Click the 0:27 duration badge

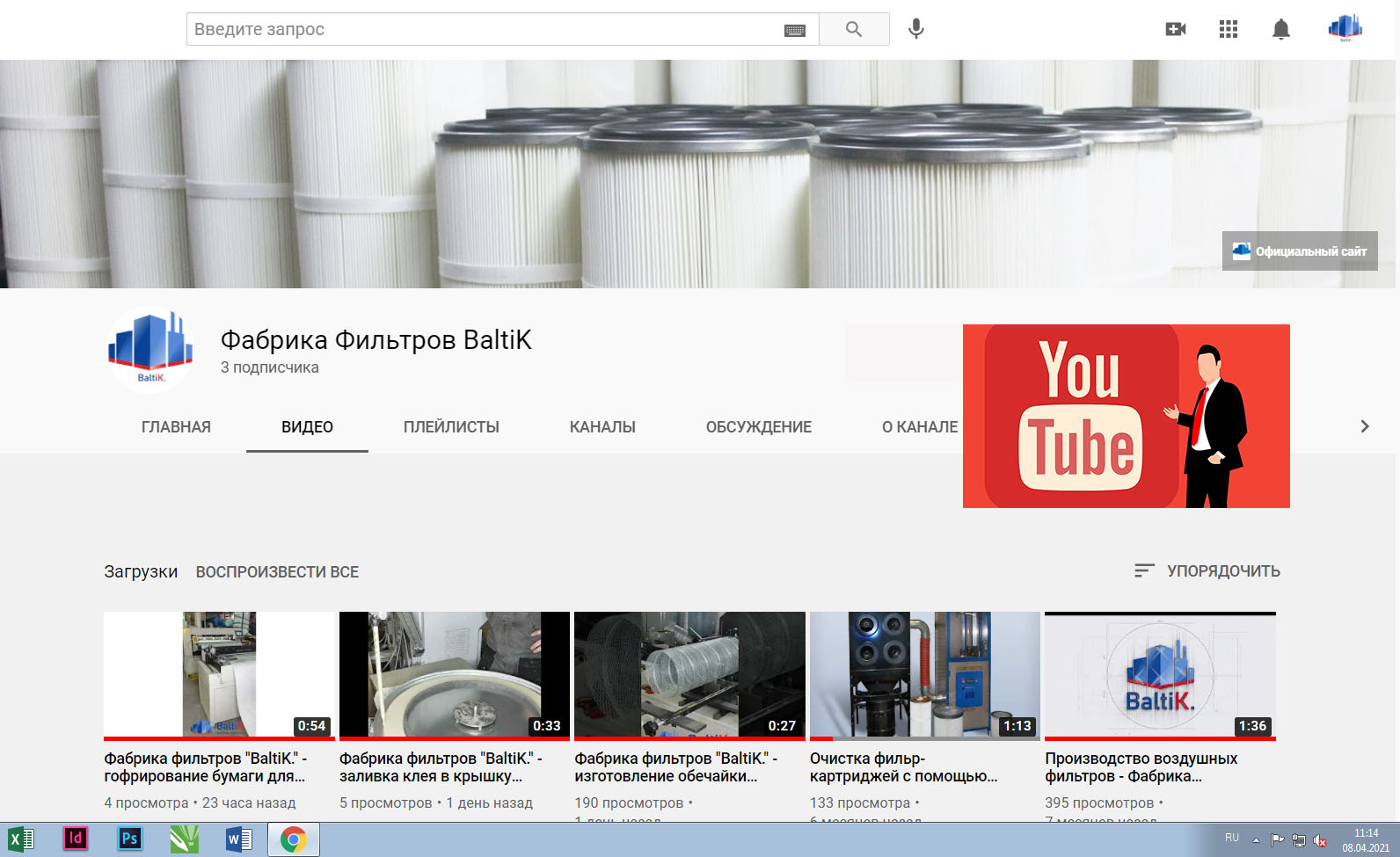[x=782, y=726]
